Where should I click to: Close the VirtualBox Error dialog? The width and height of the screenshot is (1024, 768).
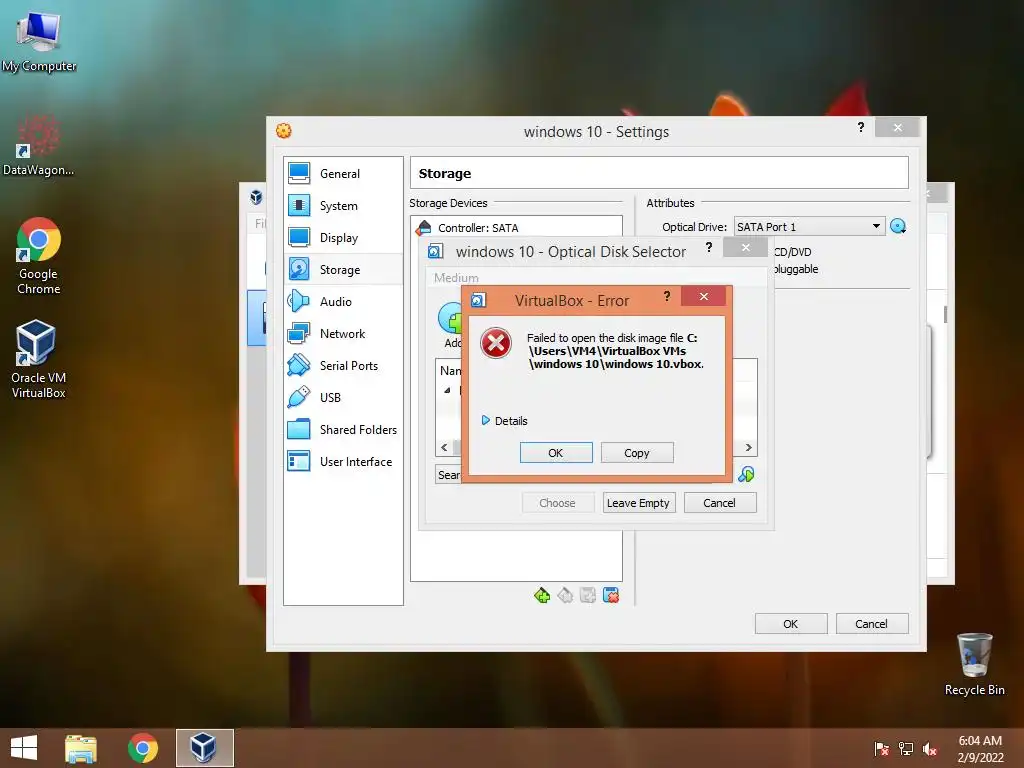coord(703,296)
